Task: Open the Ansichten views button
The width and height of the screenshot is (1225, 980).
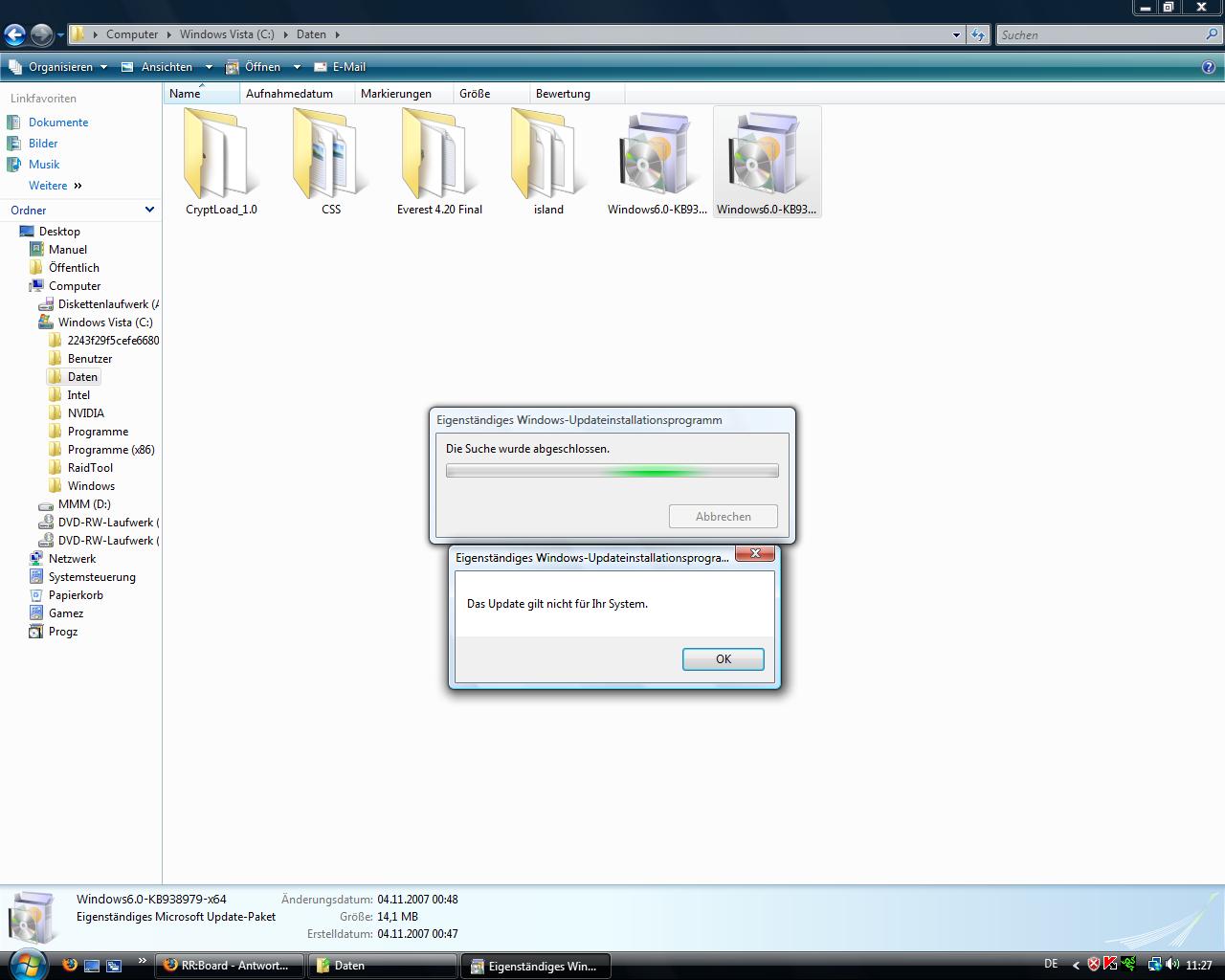Action: point(156,67)
